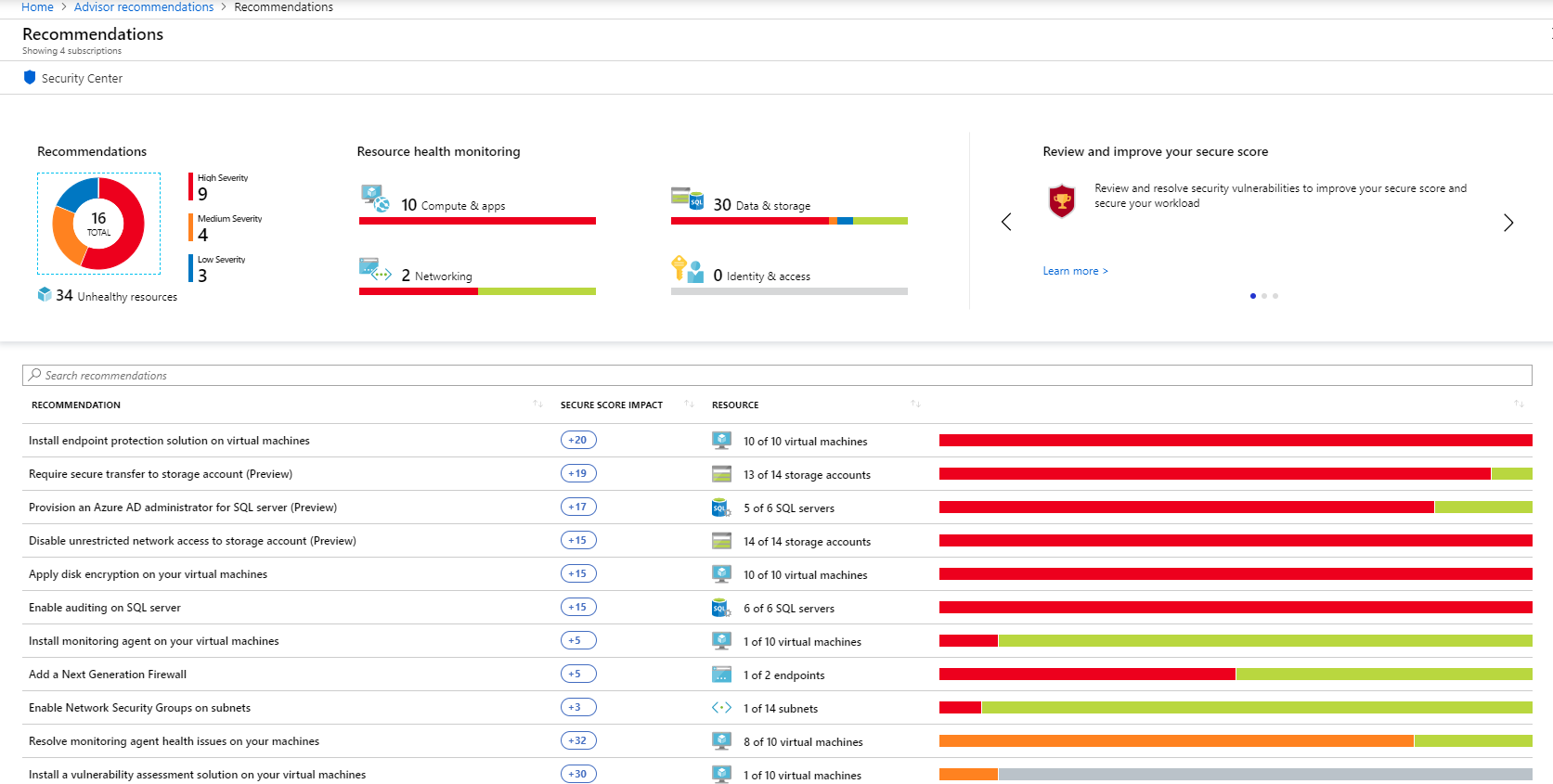Click the Unhealthy resources cube icon
The image size is (1553, 784).
[x=45, y=294]
